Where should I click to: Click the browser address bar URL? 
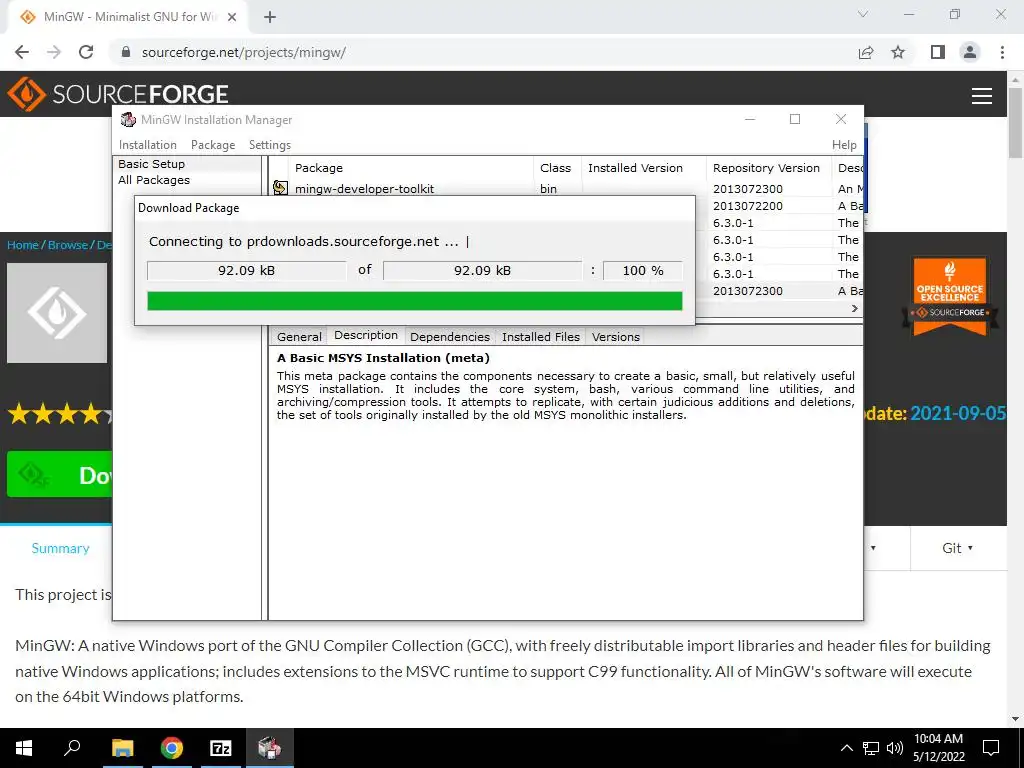[244, 52]
